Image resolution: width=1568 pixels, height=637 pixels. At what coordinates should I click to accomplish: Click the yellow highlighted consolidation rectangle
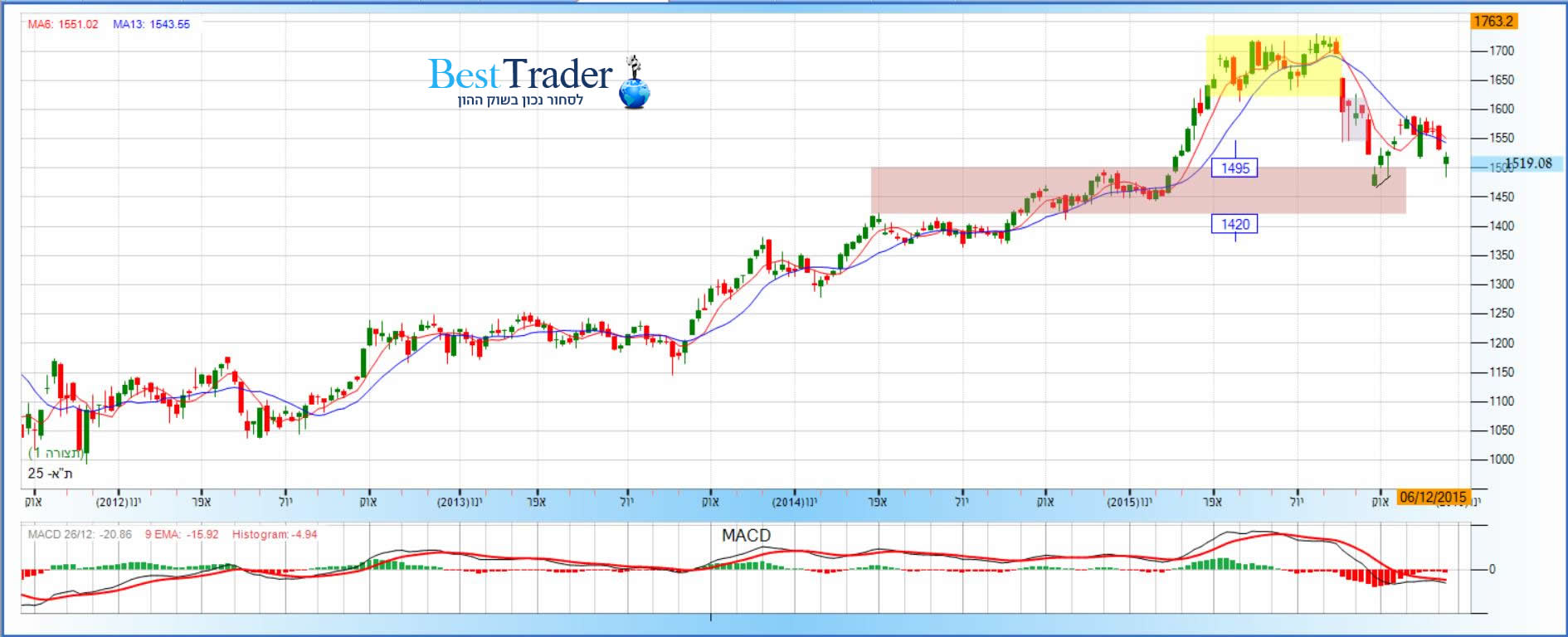1272,66
